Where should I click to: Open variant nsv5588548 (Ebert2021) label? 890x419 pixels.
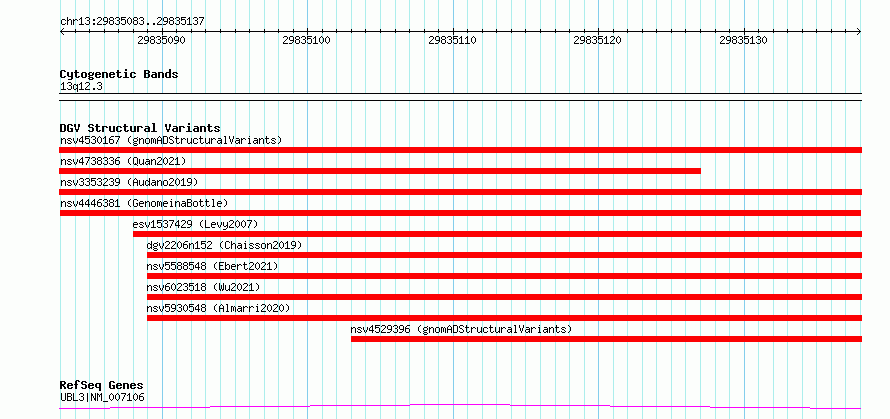pyautogui.click(x=212, y=266)
